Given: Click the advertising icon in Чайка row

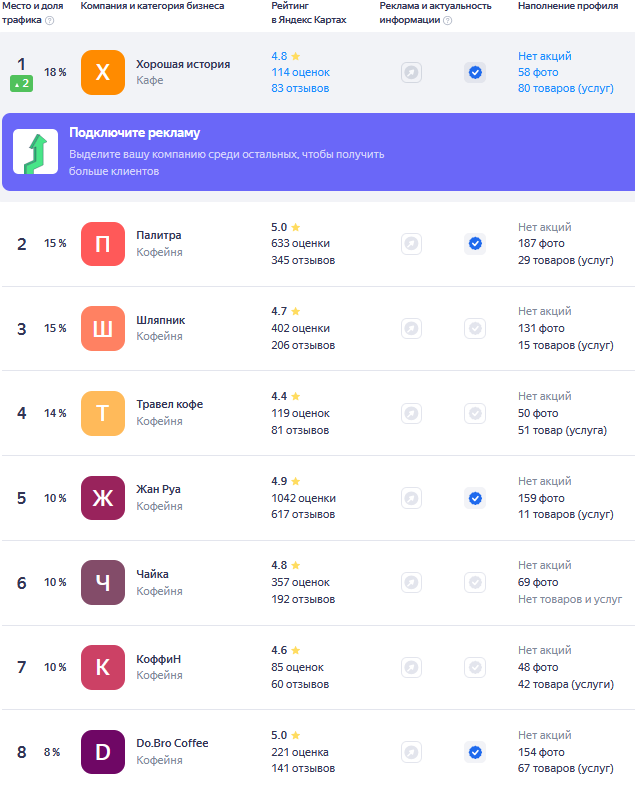Looking at the screenshot, I should pyautogui.click(x=411, y=582).
